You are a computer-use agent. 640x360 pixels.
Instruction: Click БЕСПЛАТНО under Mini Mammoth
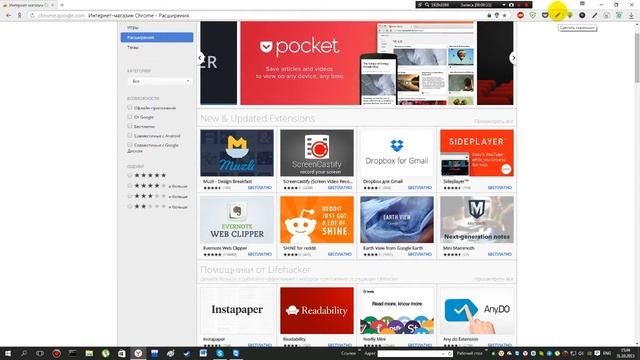[x=500, y=254]
